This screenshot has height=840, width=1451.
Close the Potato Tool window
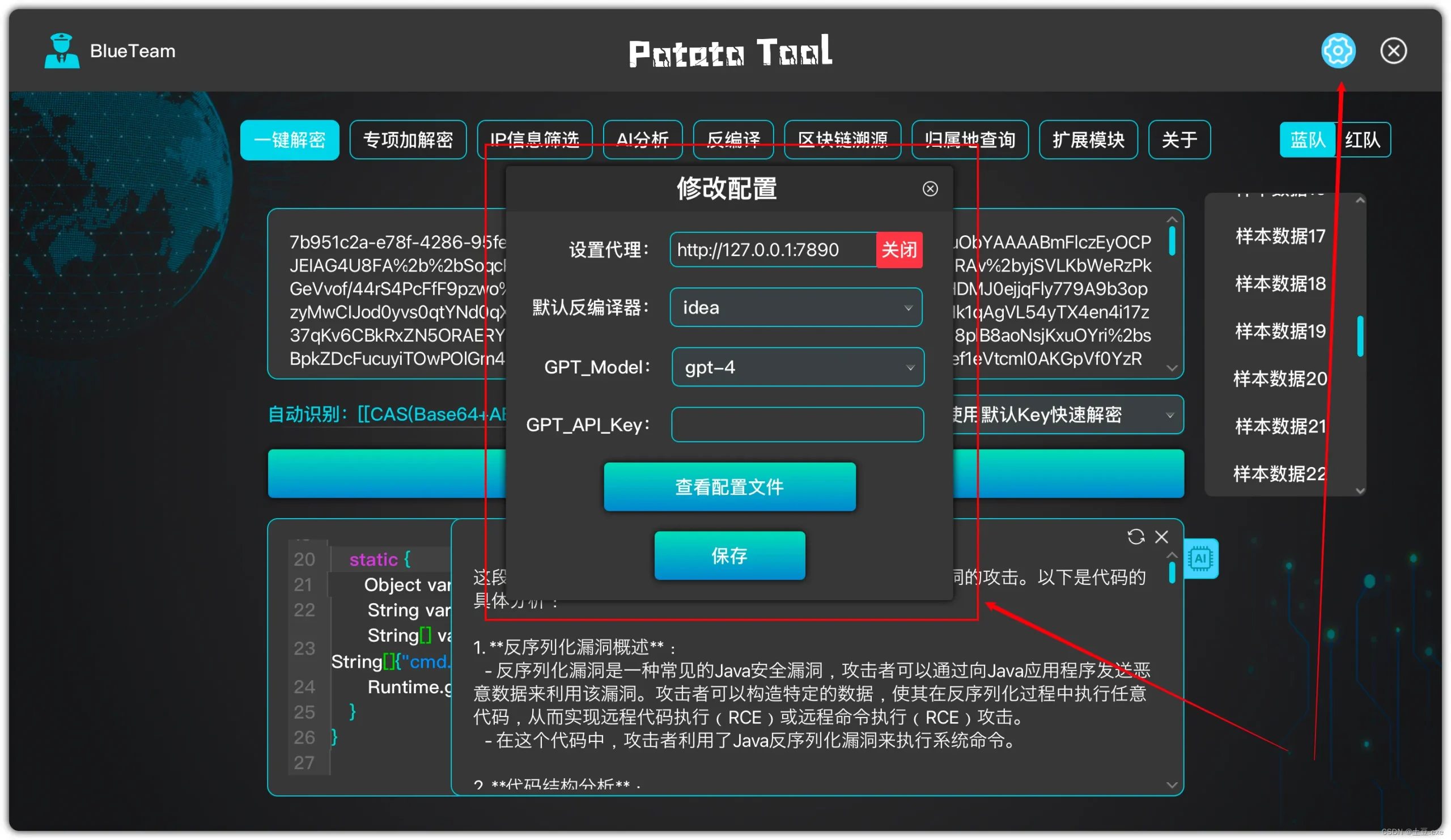click(1393, 50)
